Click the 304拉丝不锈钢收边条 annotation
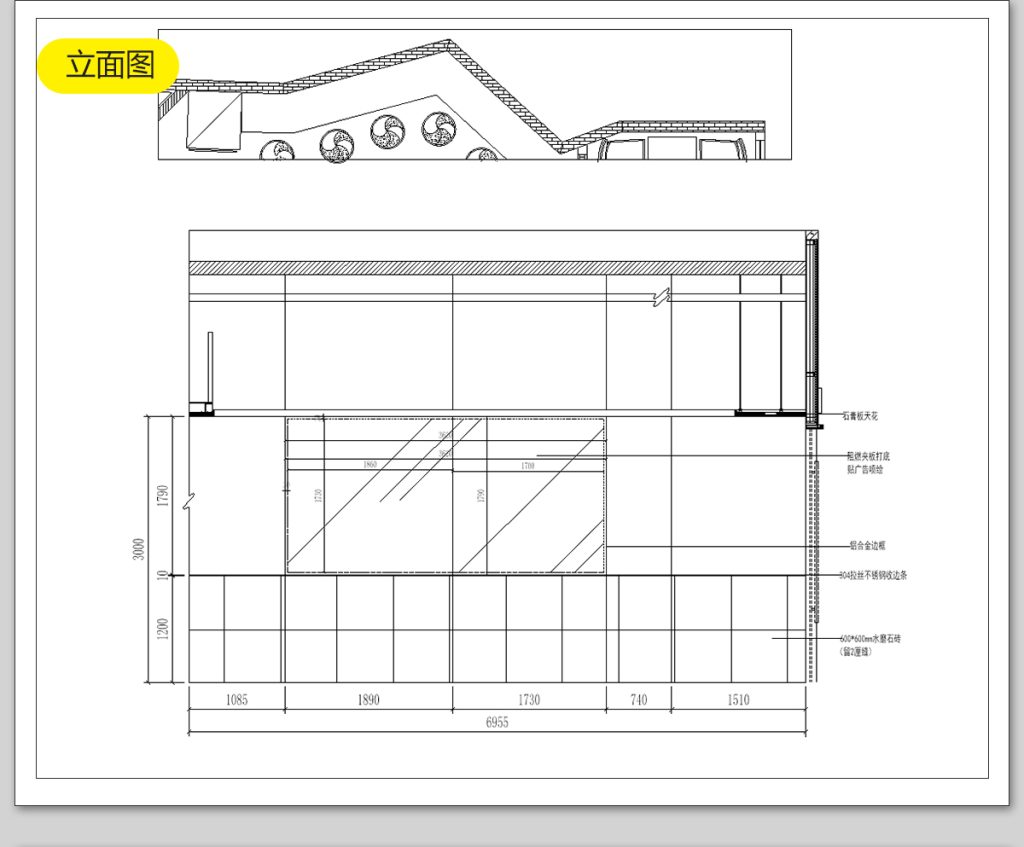This screenshot has width=1024, height=847. coord(873,576)
